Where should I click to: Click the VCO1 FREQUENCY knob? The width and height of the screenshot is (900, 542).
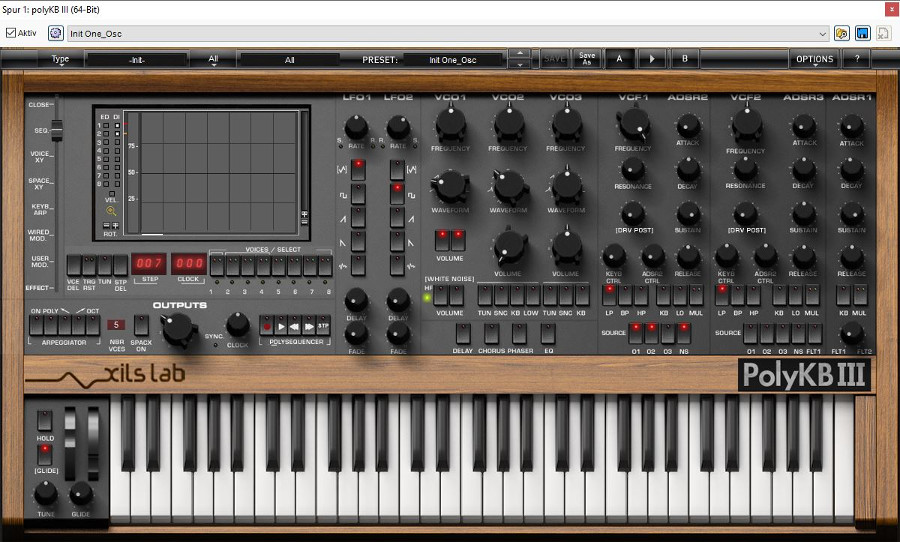pyautogui.click(x=451, y=123)
